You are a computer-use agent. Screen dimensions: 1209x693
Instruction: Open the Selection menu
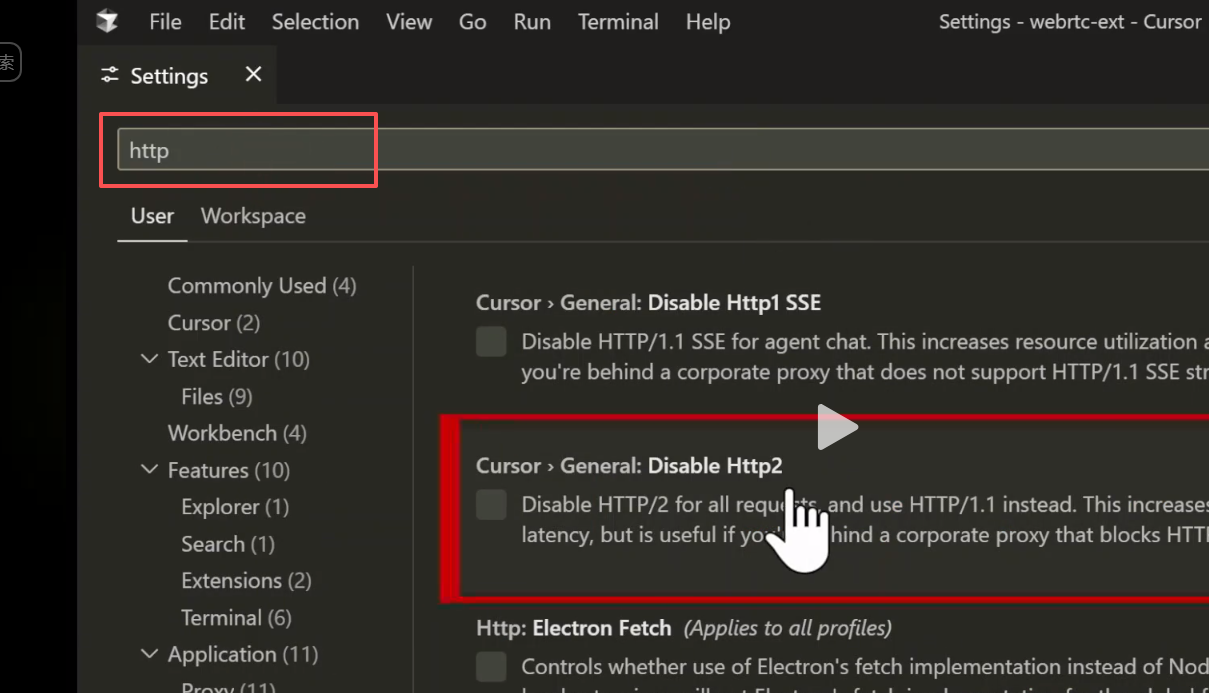(x=315, y=22)
